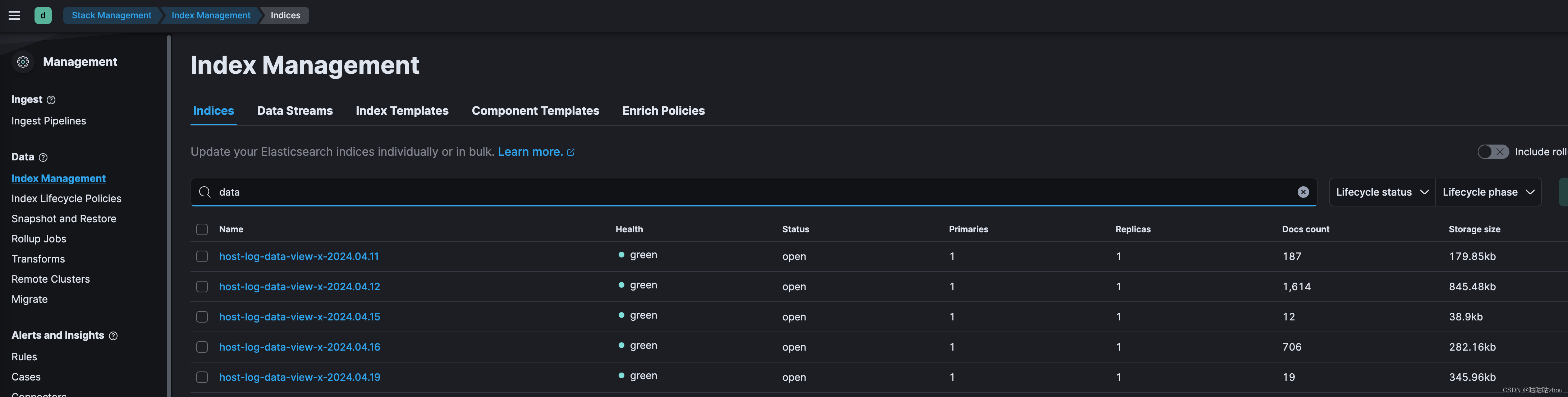
Task: Open Cases in sidebar
Action: click(26, 377)
